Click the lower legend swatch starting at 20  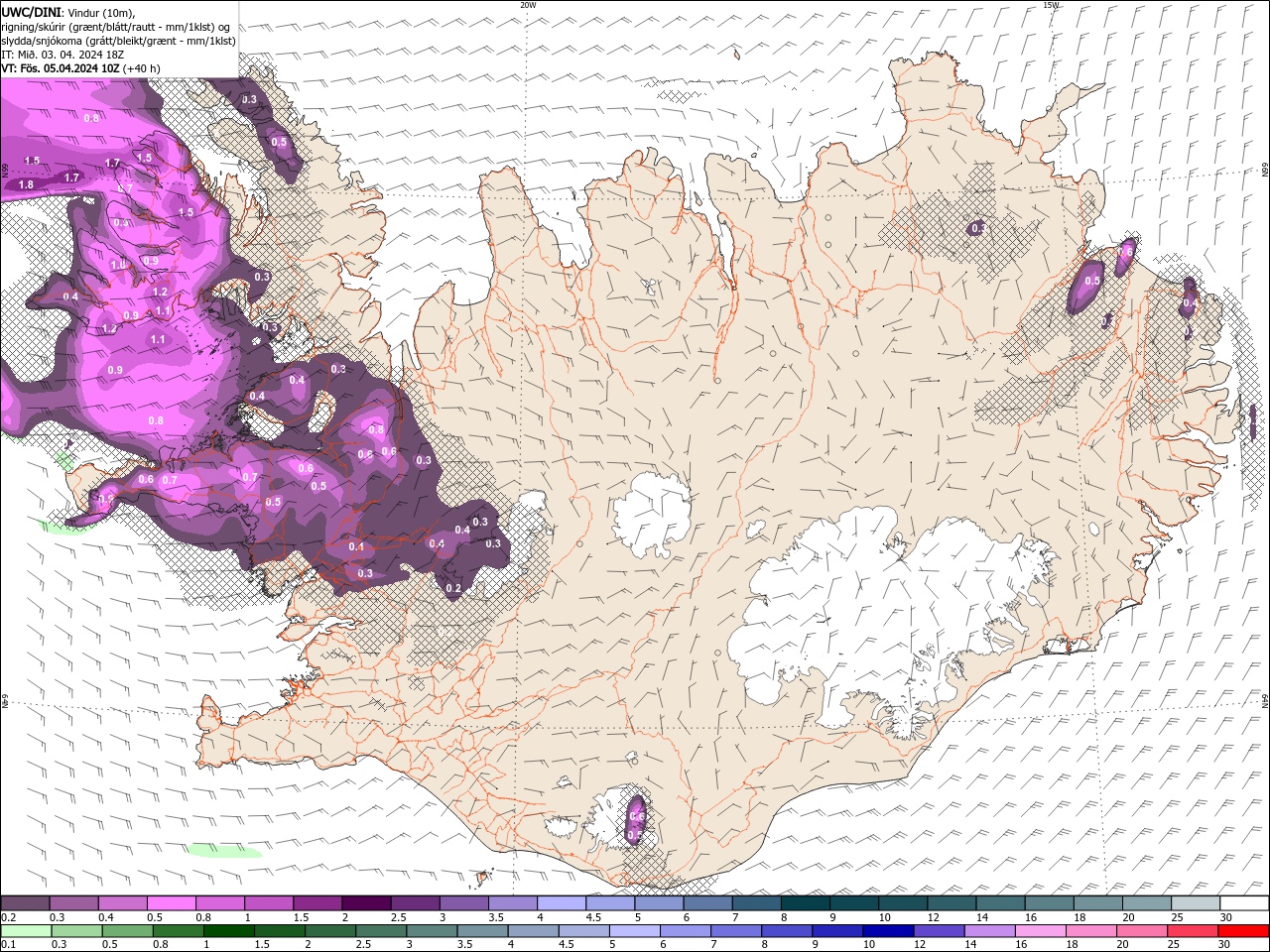click(1141, 930)
